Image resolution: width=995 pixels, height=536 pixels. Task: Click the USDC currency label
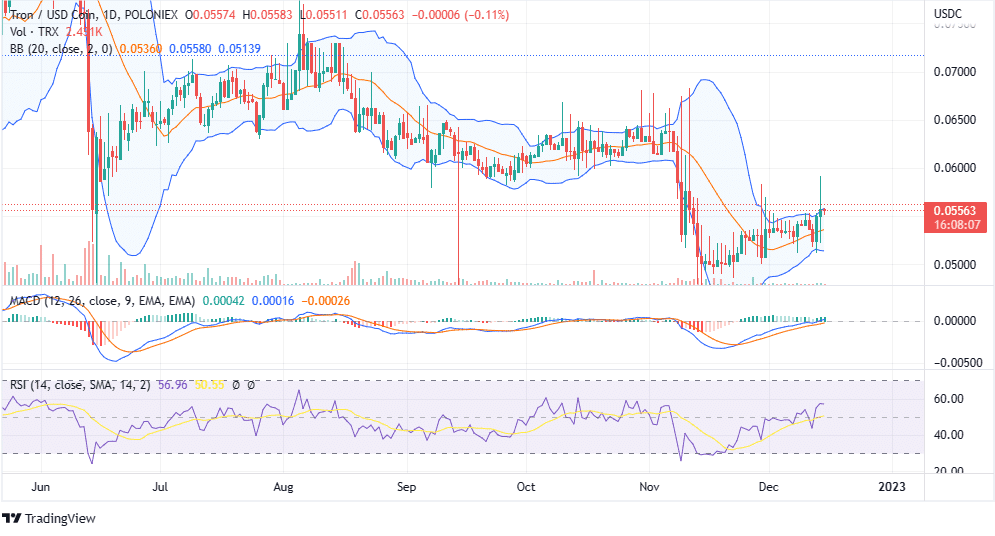pos(947,13)
